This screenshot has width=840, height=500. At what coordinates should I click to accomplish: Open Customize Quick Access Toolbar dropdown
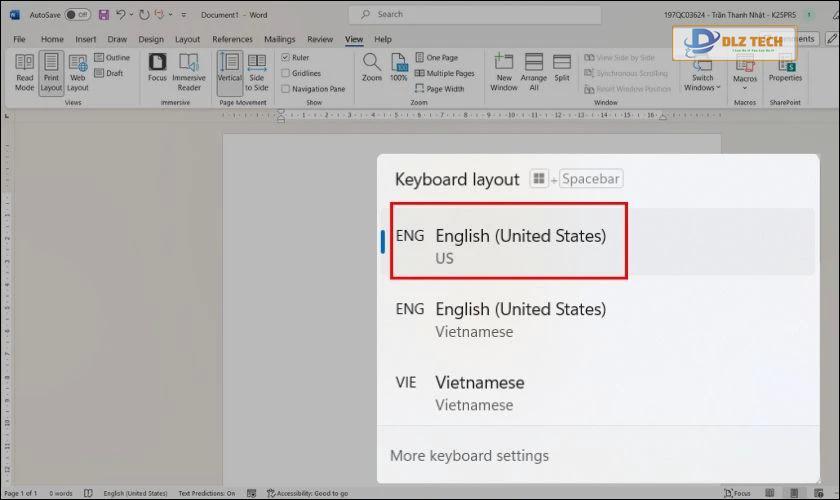point(184,15)
